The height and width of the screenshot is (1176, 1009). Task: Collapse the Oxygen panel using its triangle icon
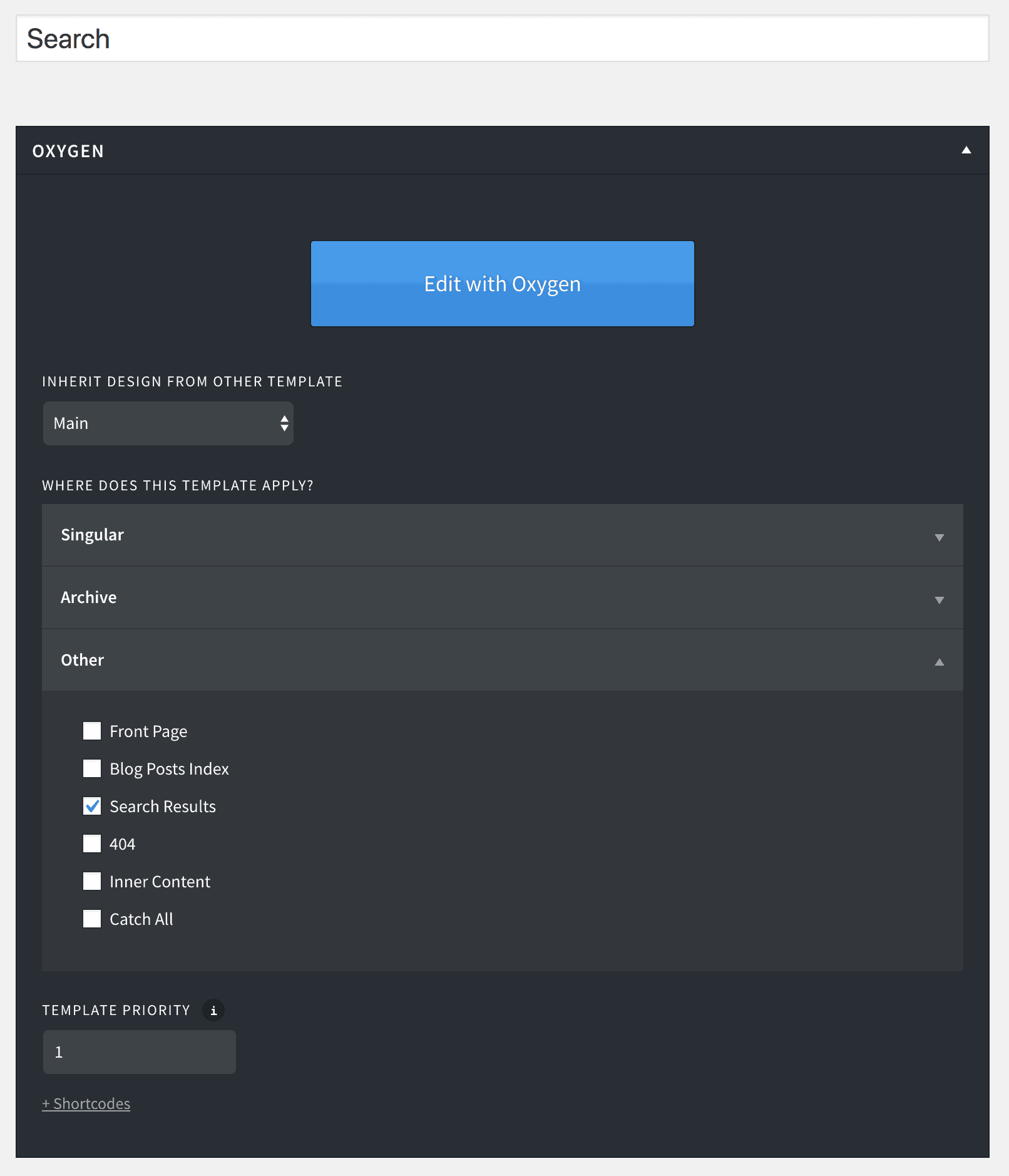click(x=966, y=150)
